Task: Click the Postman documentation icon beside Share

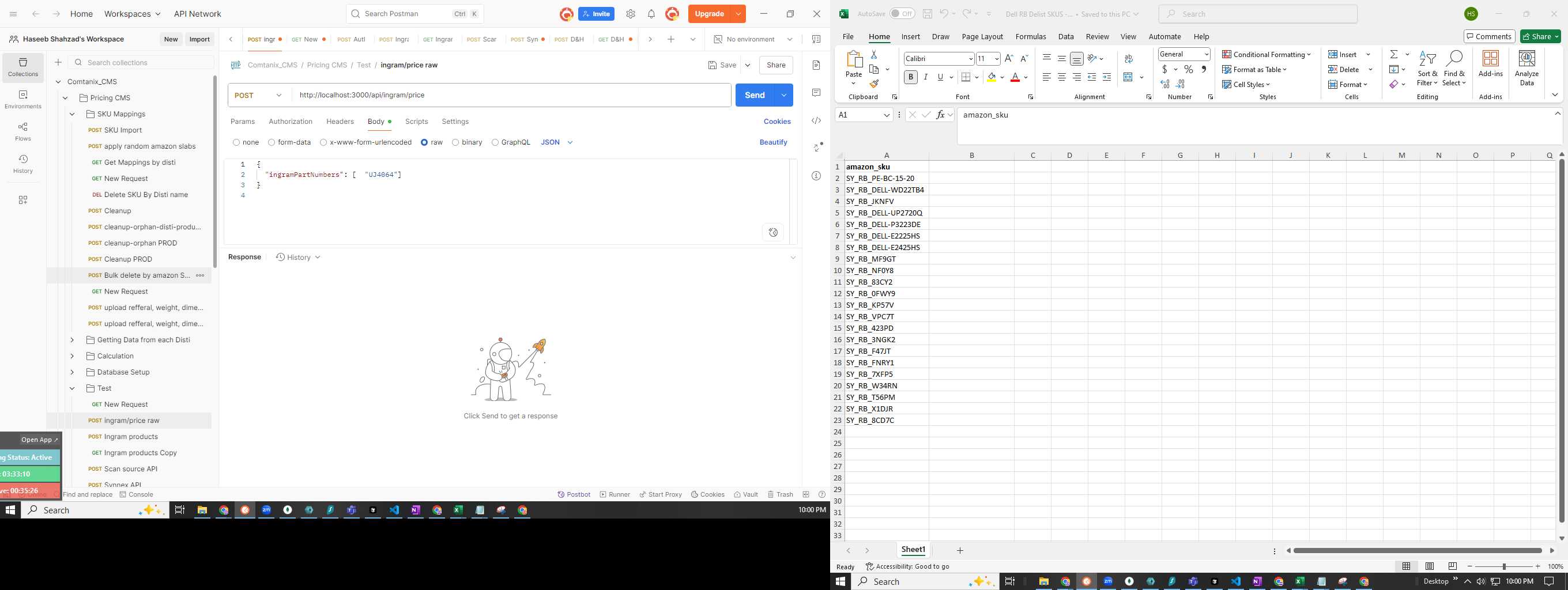Action: point(817,65)
